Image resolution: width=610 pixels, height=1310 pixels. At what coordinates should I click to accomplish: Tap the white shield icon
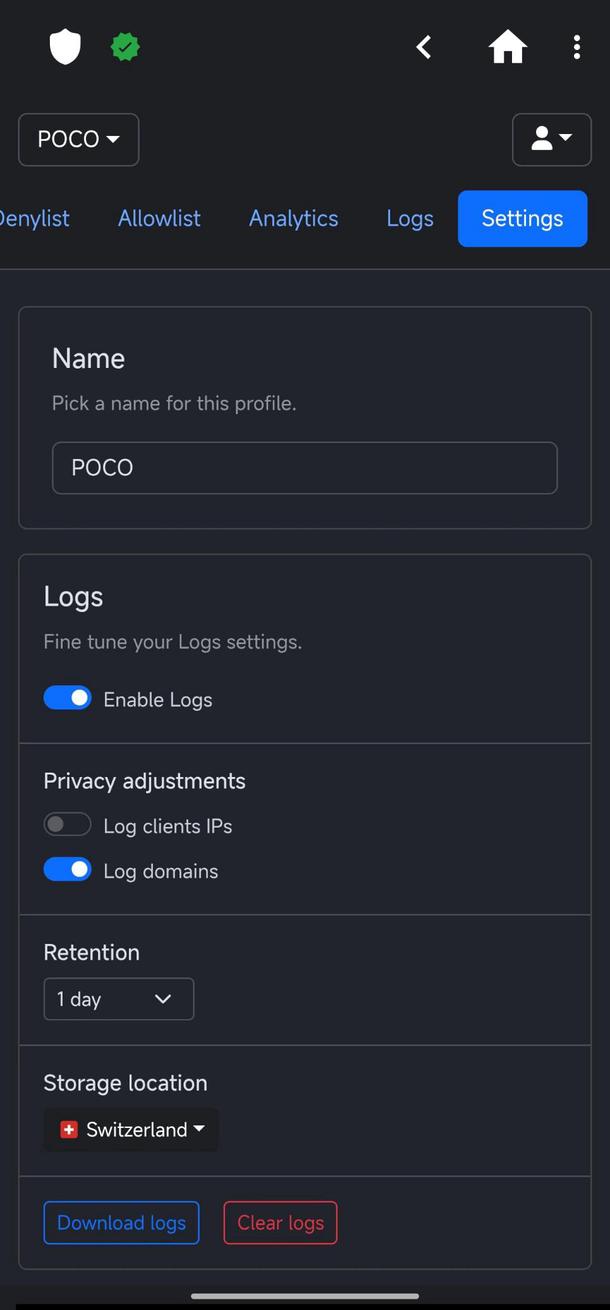coord(65,47)
